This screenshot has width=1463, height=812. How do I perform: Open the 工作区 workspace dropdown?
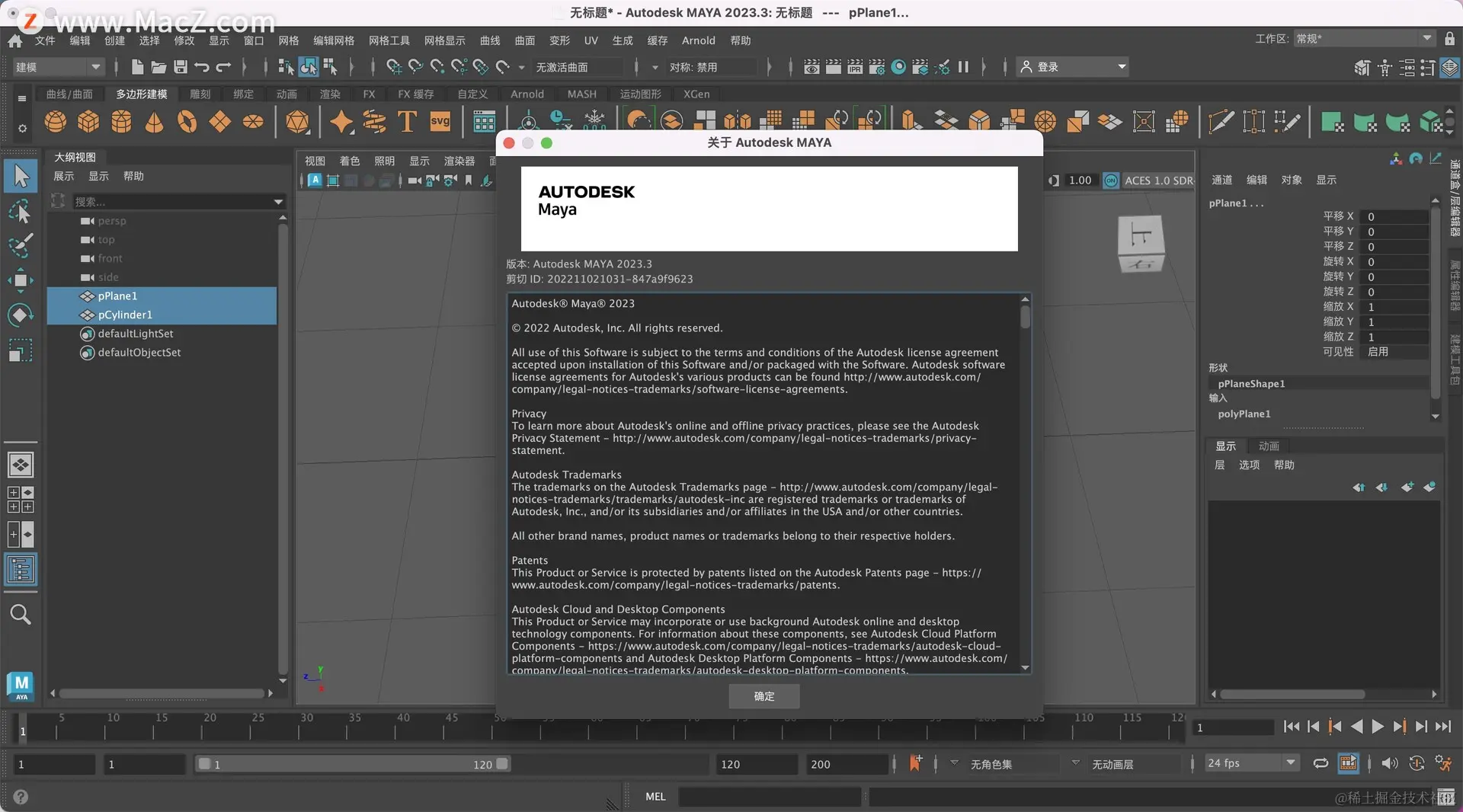1364,39
